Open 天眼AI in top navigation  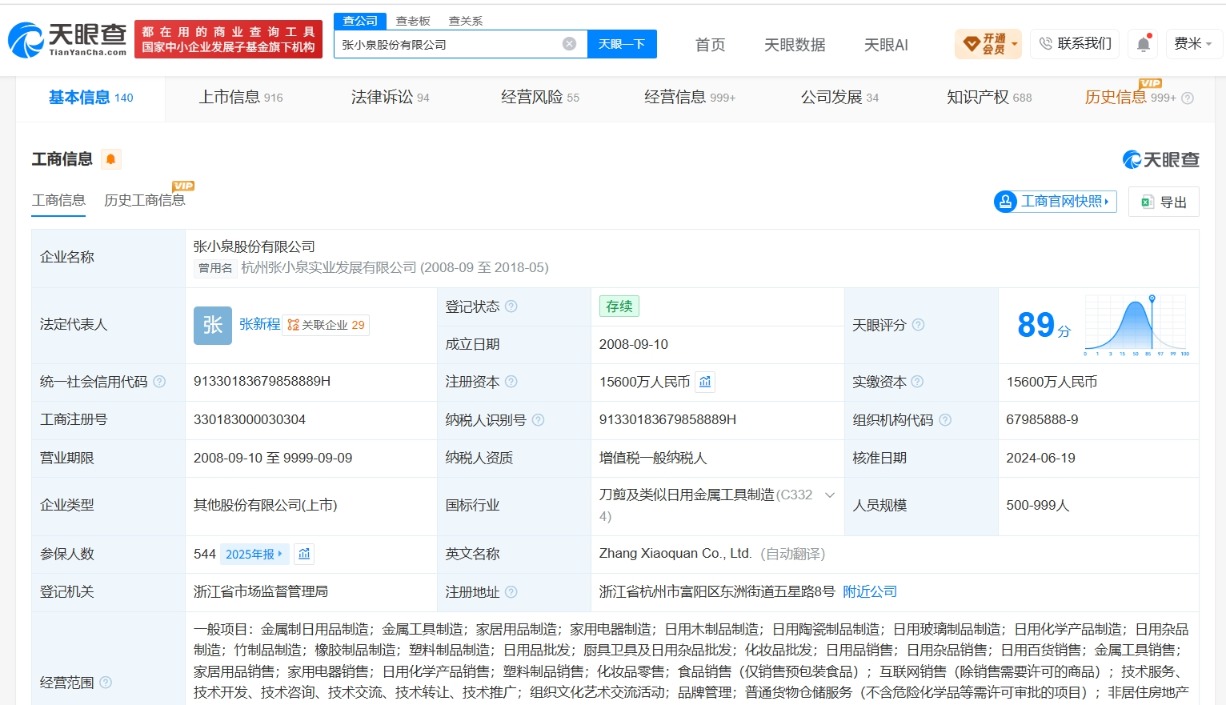886,44
